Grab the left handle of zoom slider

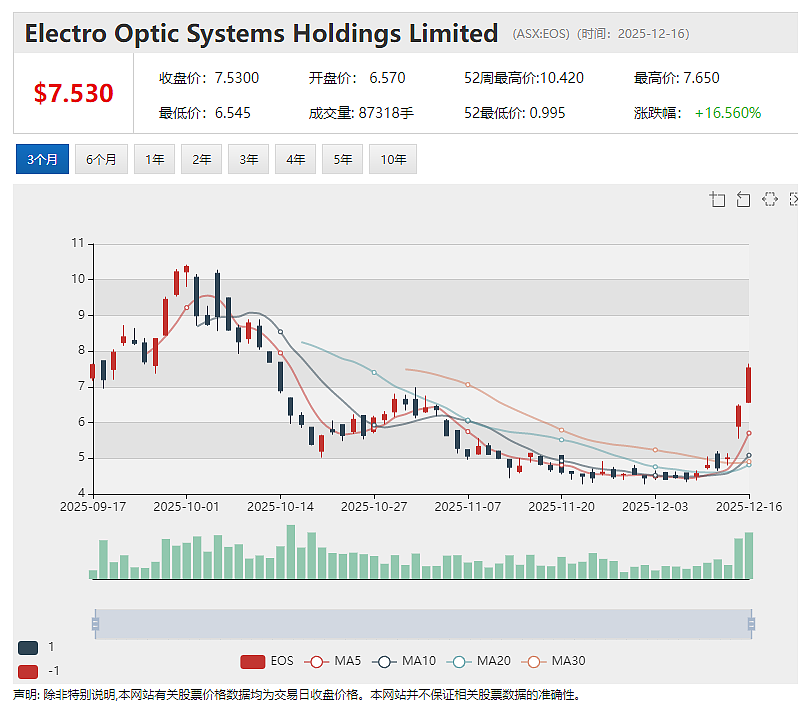(95, 624)
